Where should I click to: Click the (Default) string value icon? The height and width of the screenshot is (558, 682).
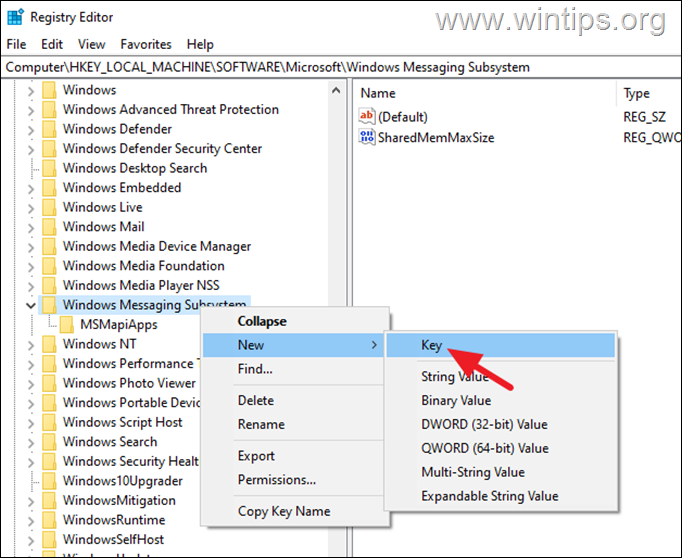(367, 116)
